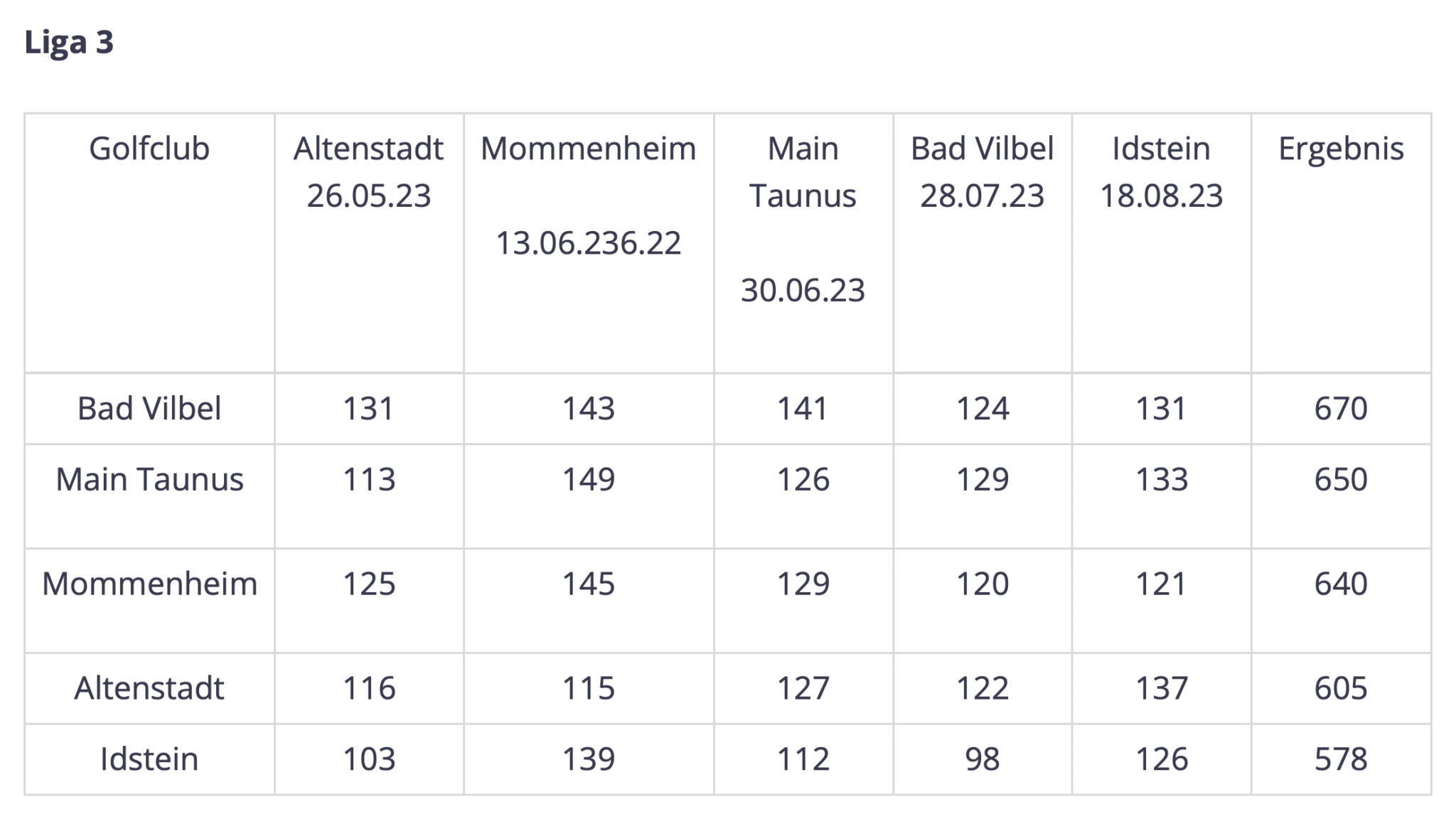Click the score 149 in Main Taunus row
Image resolution: width=1456 pixels, height=824 pixels.
pyautogui.click(x=588, y=480)
